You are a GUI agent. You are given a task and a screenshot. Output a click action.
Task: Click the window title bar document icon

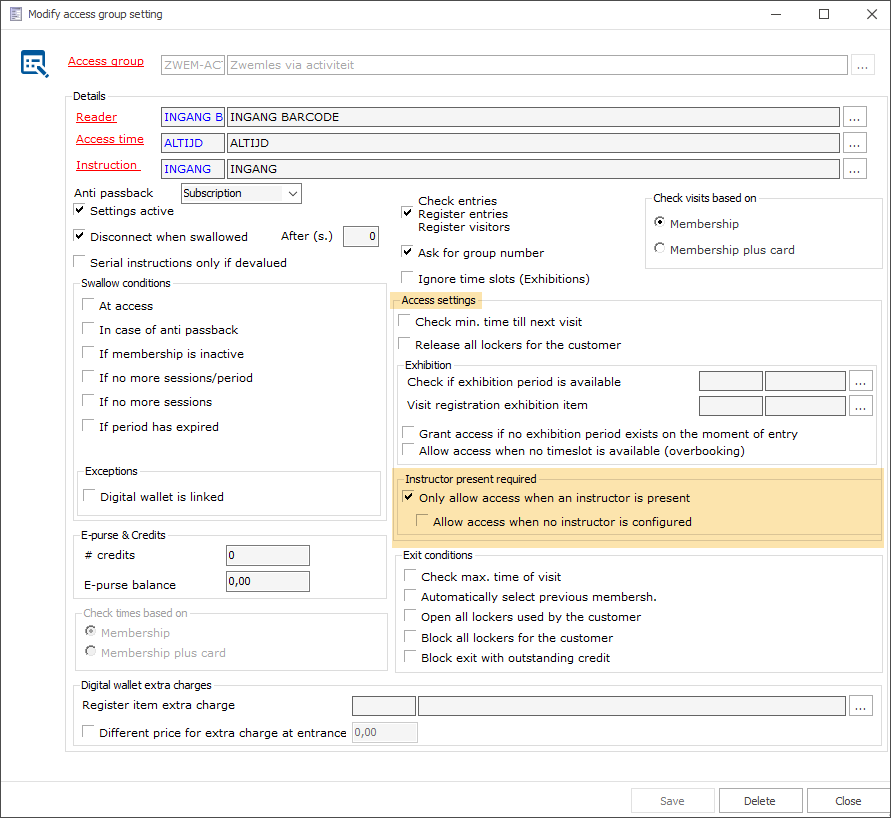click(16, 14)
